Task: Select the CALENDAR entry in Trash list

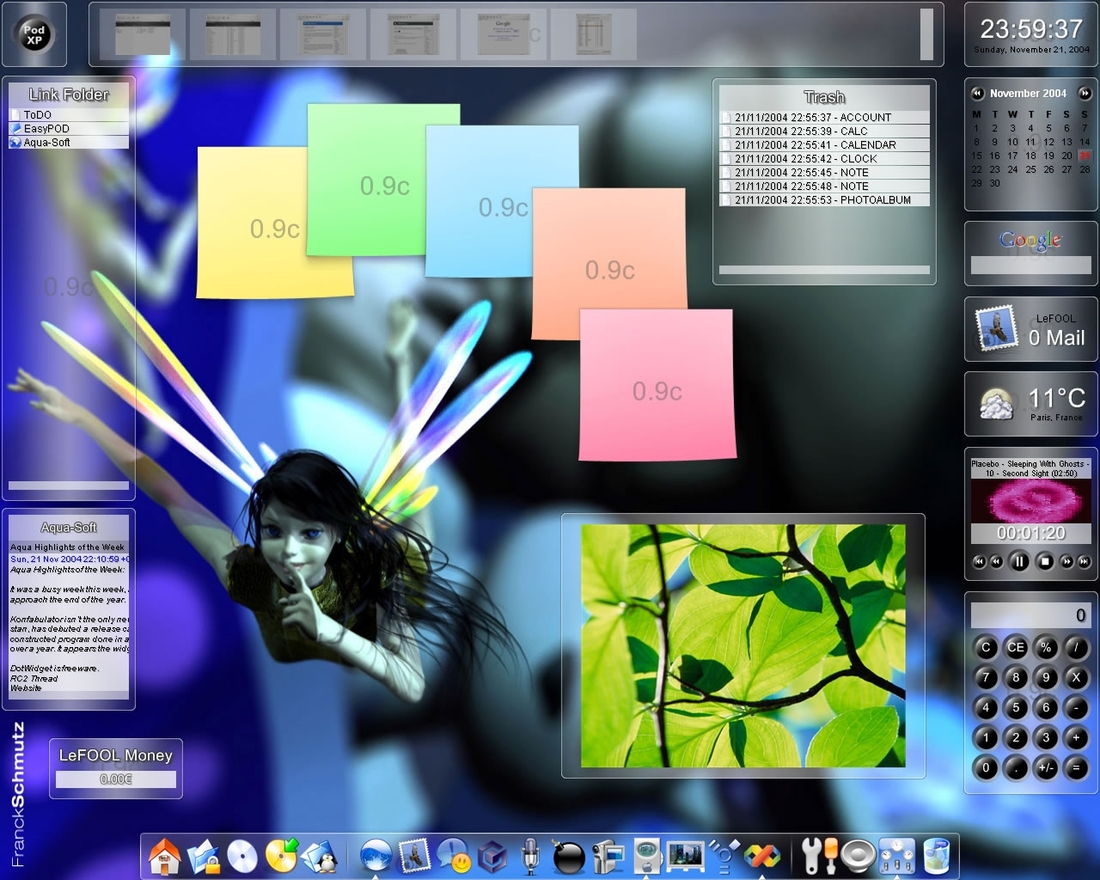Action: click(x=824, y=145)
